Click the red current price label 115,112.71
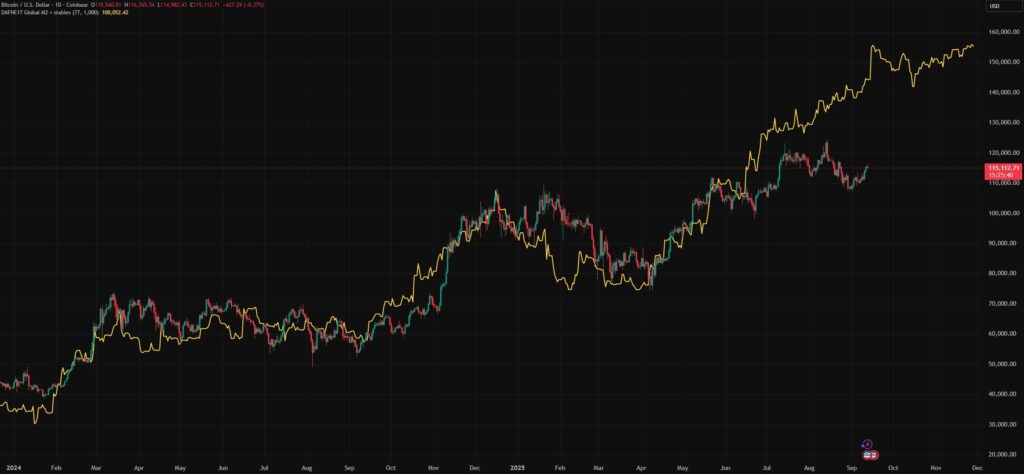 pos(1003,168)
